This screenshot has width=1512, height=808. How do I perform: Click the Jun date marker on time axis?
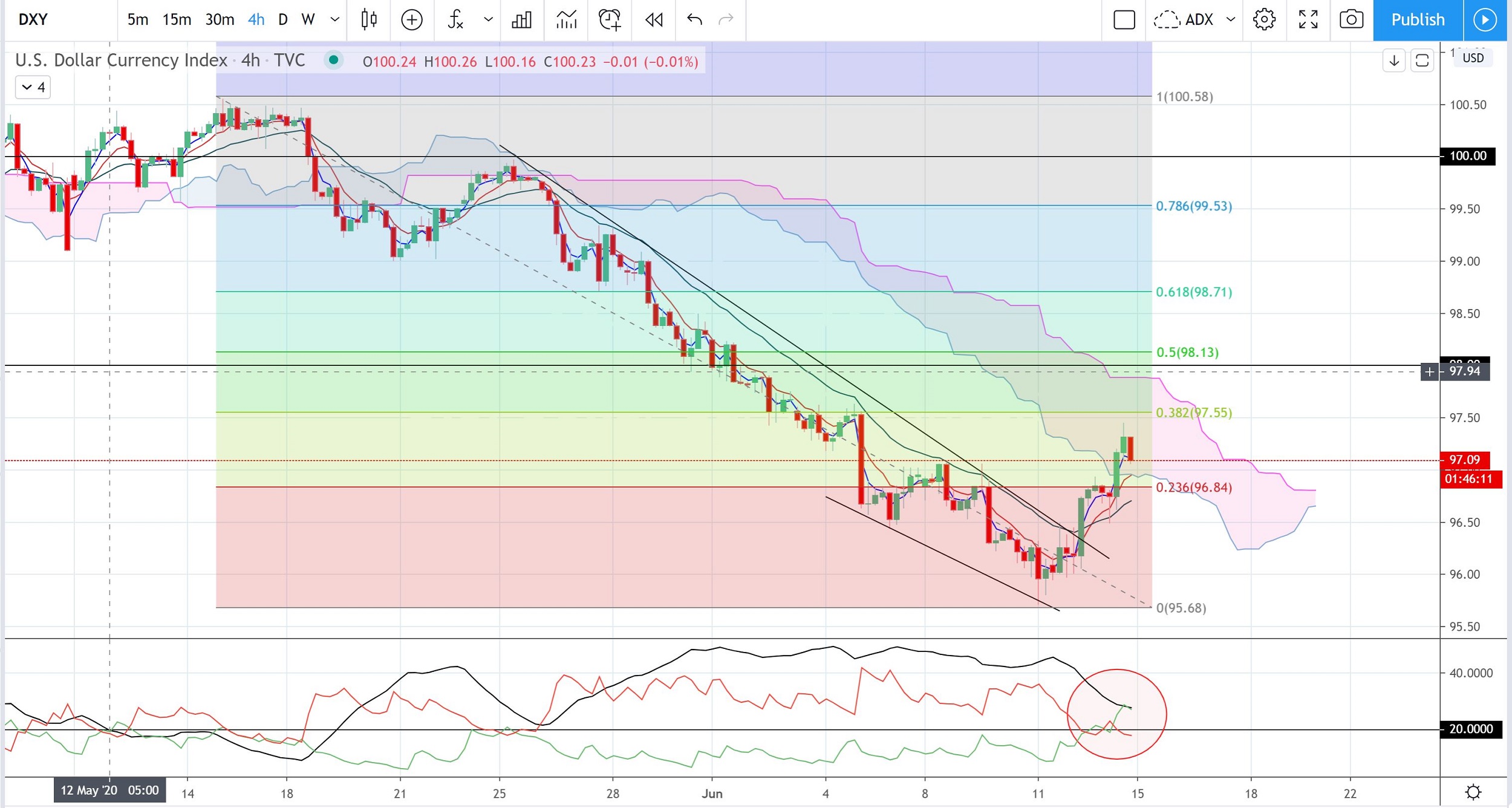[x=712, y=794]
